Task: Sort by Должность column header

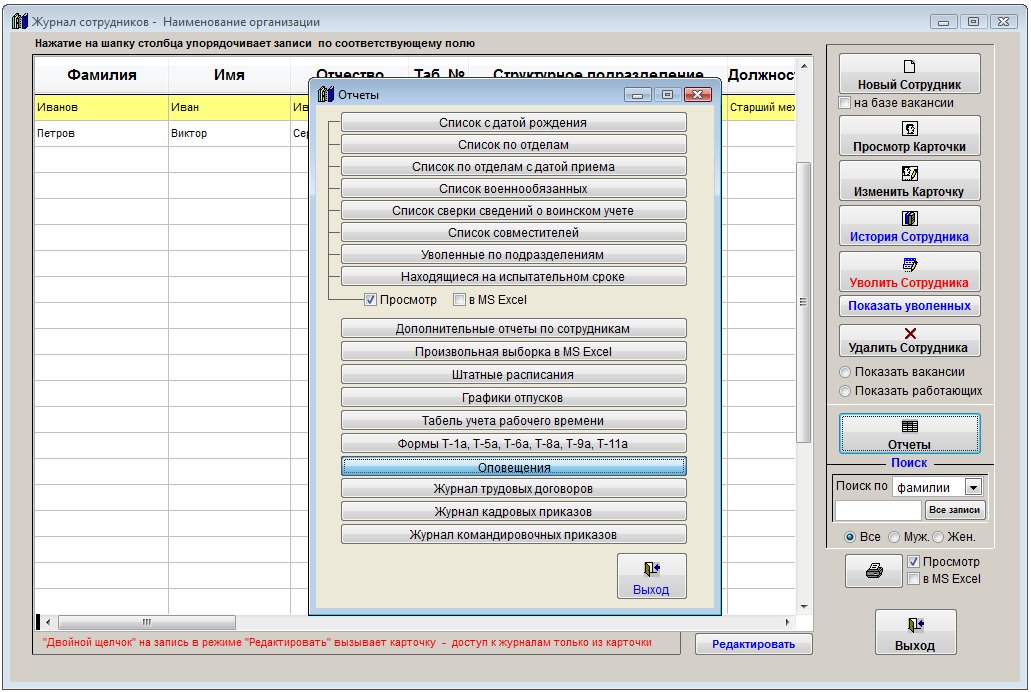Action: [x=759, y=75]
